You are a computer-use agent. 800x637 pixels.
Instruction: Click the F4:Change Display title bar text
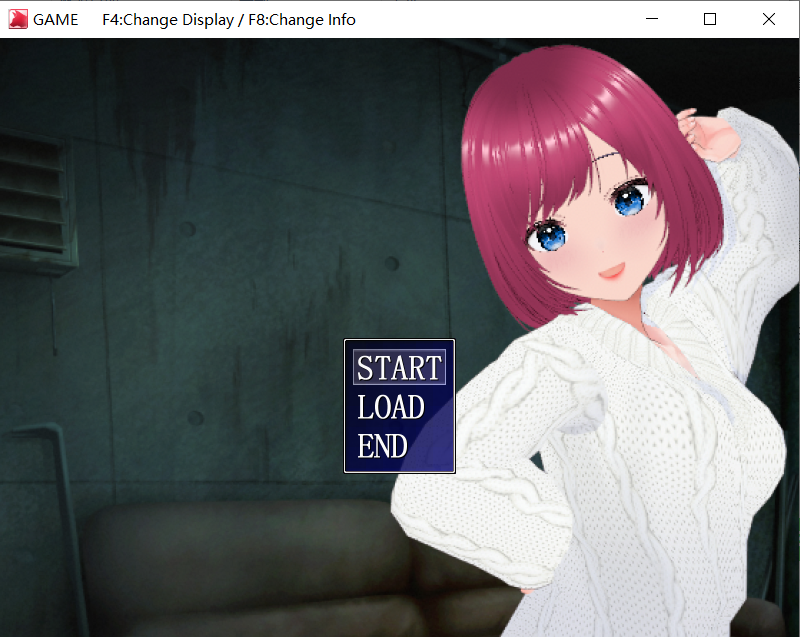[x=168, y=20]
